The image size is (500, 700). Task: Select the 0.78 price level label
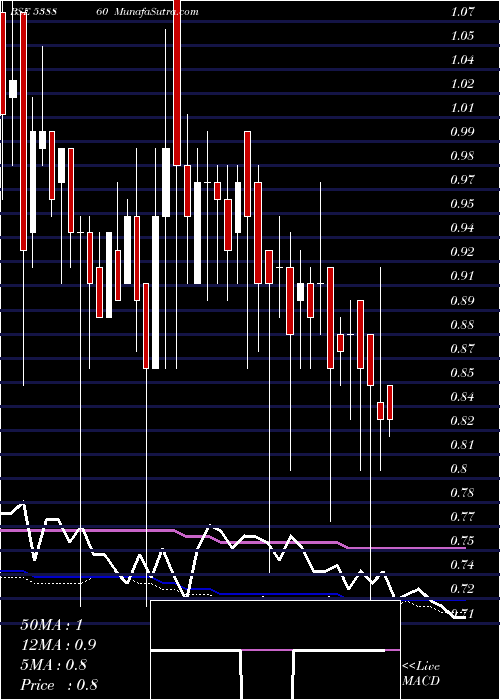tap(462, 493)
